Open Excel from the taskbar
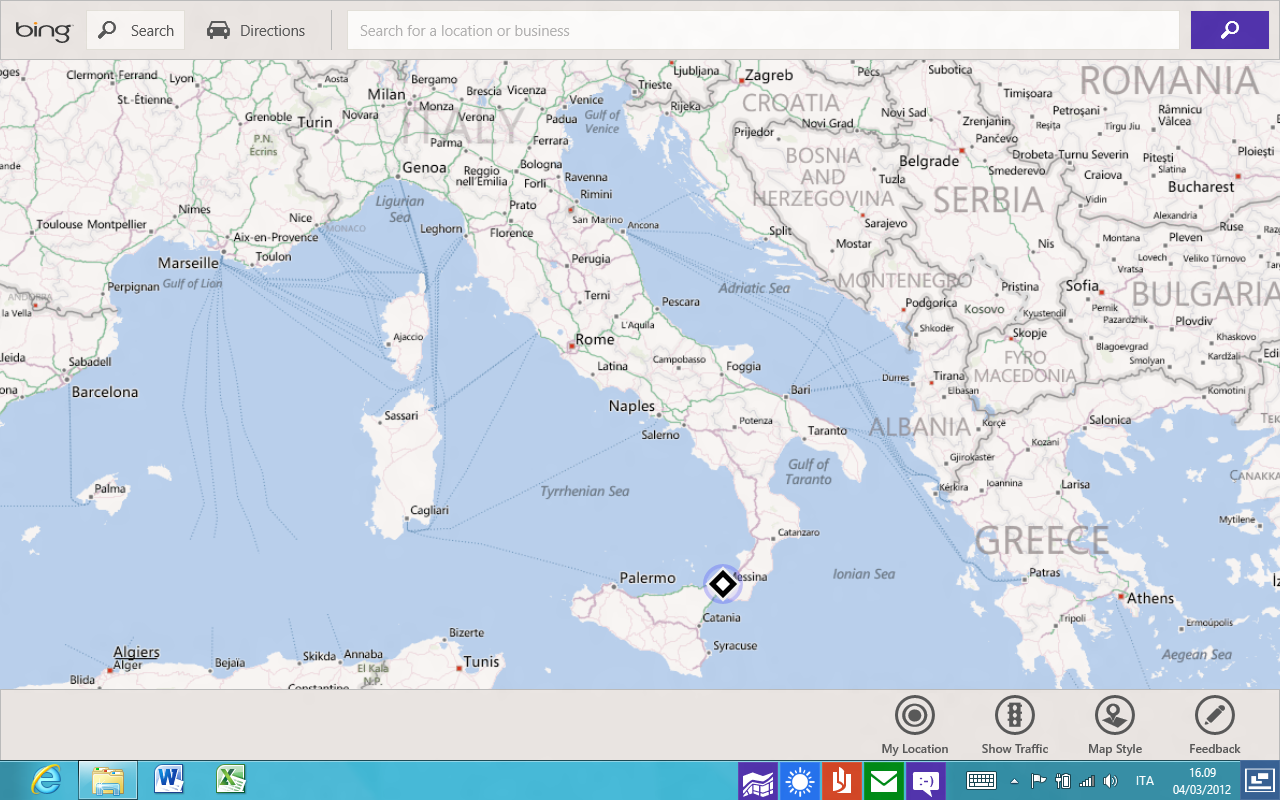Viewport: 1280px width, 800px height. pos(231,780)
